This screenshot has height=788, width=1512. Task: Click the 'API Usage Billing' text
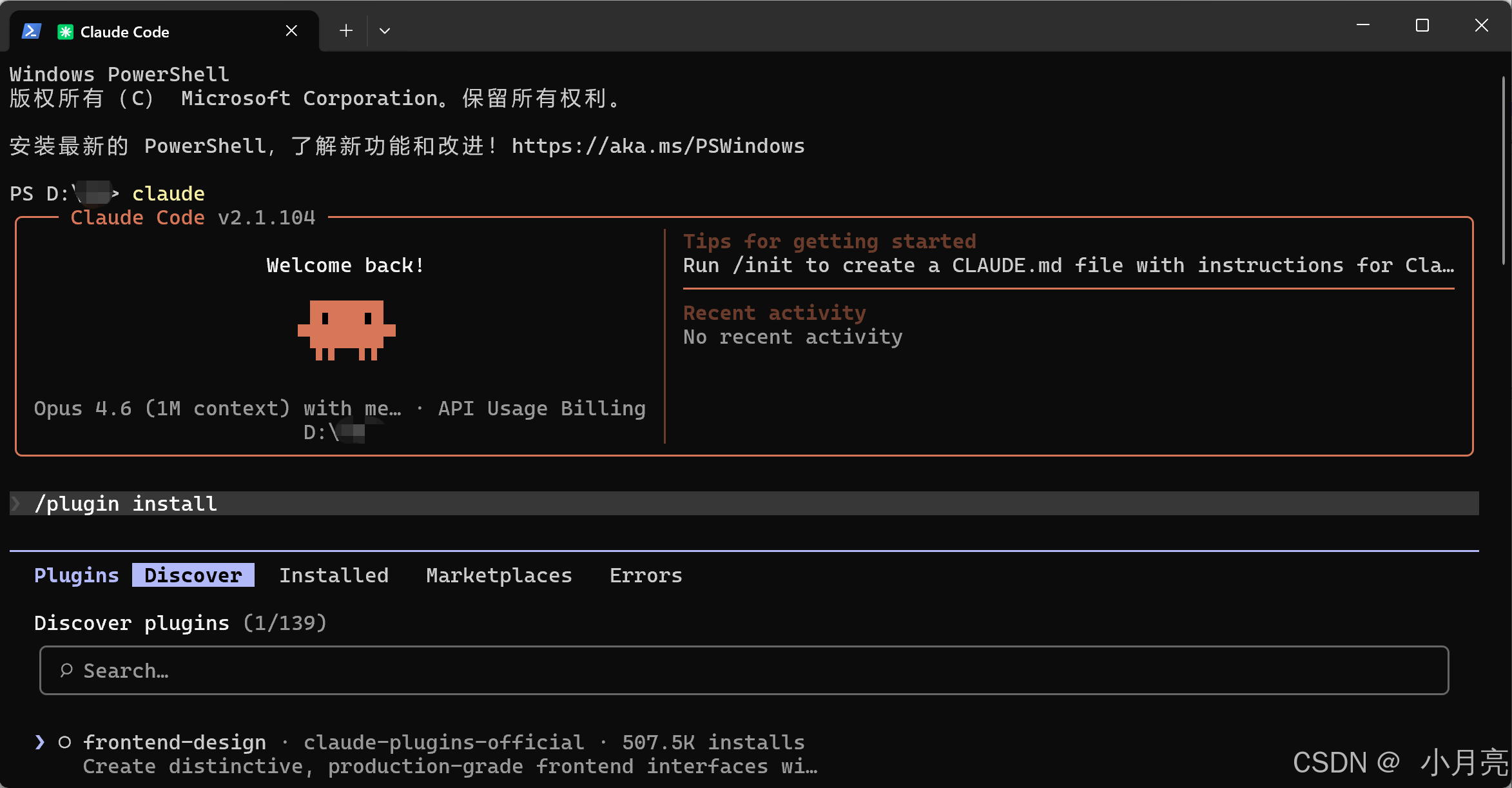tap(542, 408)
